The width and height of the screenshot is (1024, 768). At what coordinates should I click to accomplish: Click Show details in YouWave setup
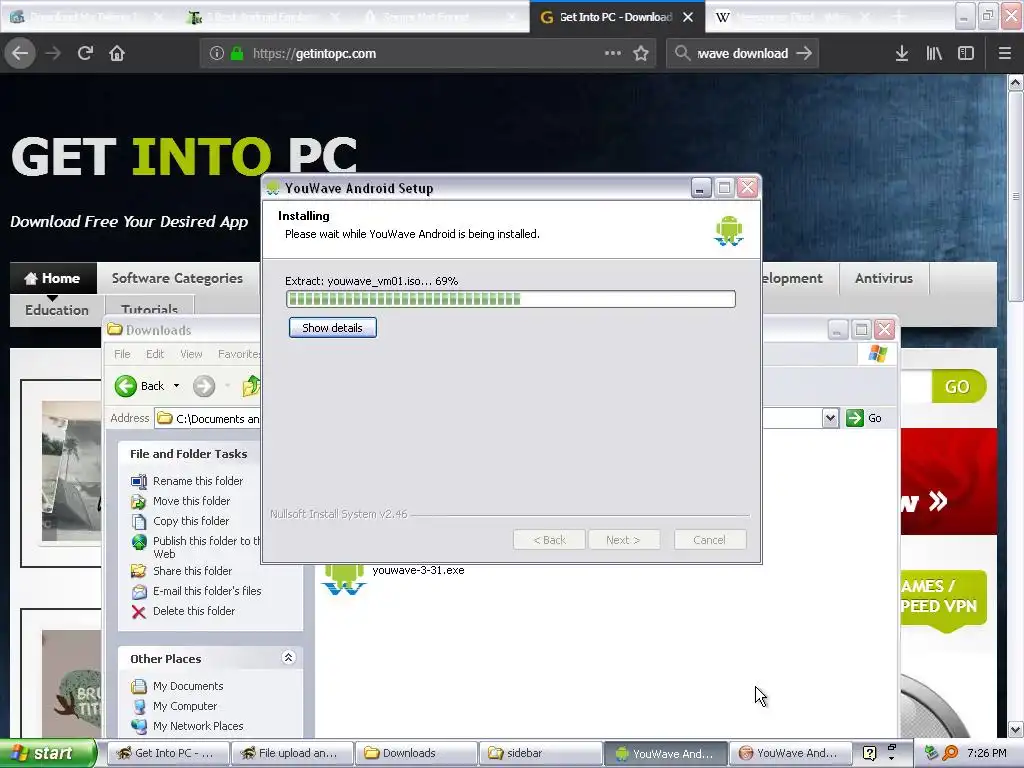point(332,328)
